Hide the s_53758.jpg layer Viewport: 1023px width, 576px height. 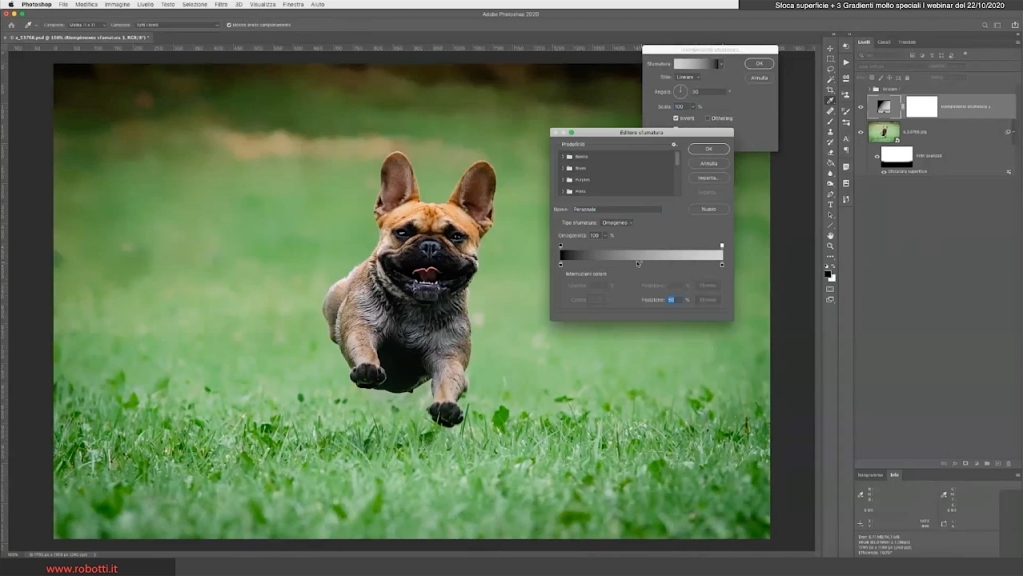(x=861, y=131)
